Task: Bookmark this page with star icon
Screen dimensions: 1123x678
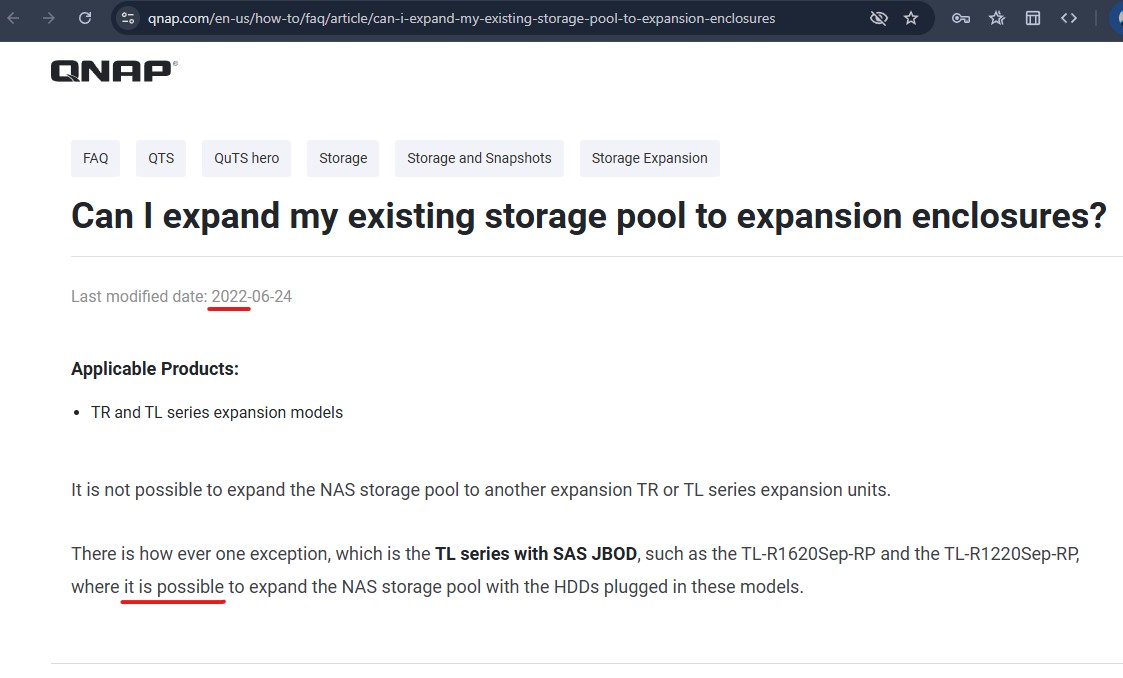Action: [x=911, y=18]
